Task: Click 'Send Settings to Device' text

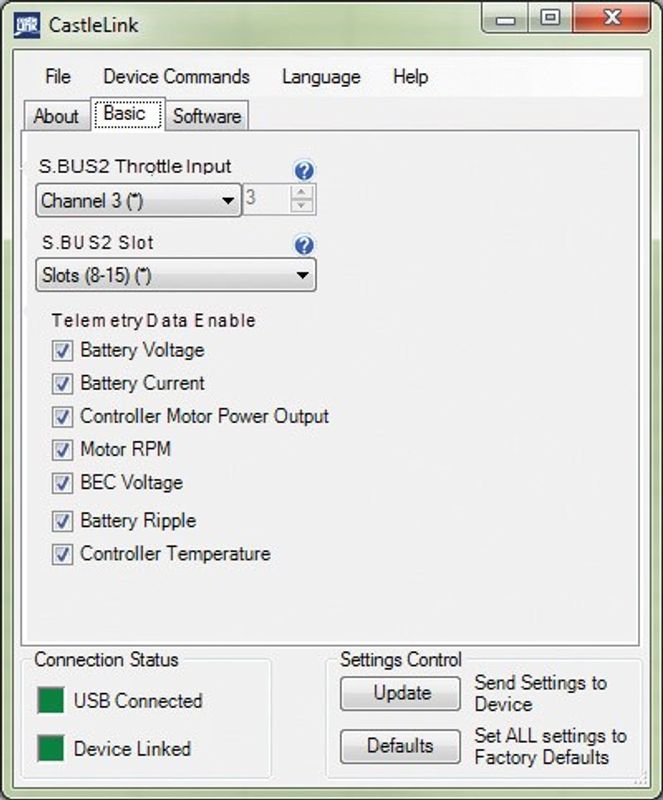Action: point(541,693)
